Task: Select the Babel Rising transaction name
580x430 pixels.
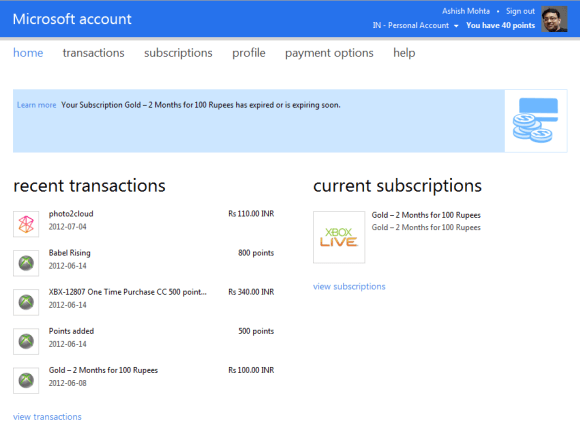Action: coord(70,253)
